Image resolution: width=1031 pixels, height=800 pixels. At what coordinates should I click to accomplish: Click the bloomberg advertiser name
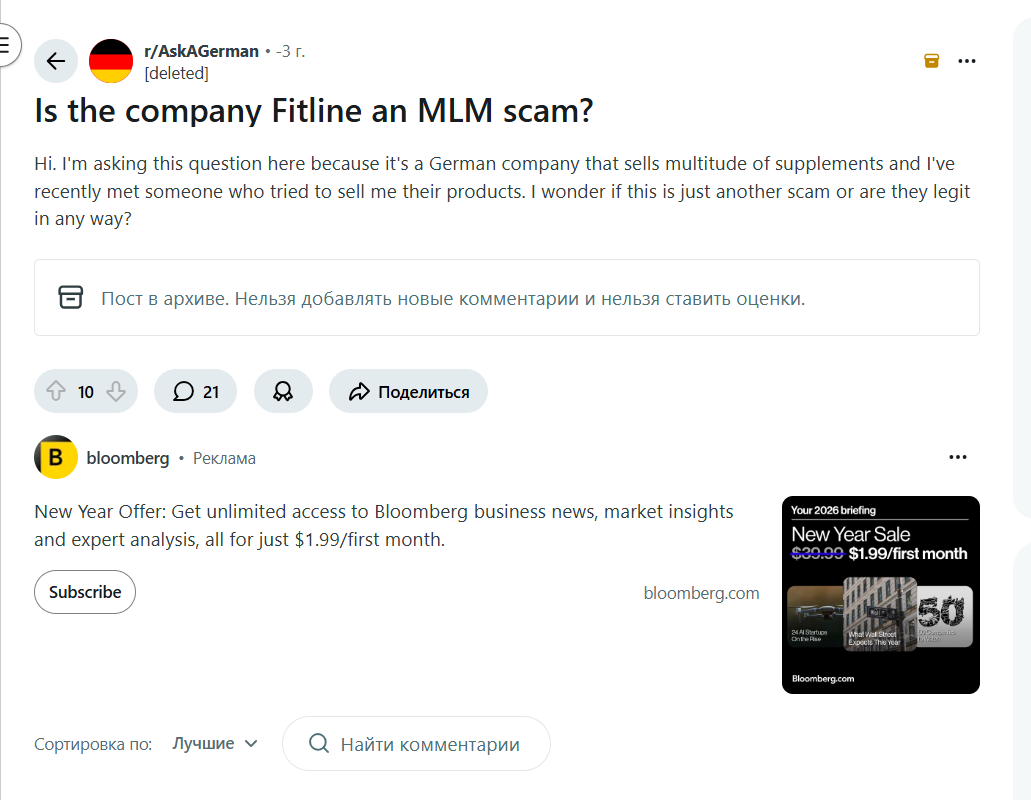tap(128, 458)
